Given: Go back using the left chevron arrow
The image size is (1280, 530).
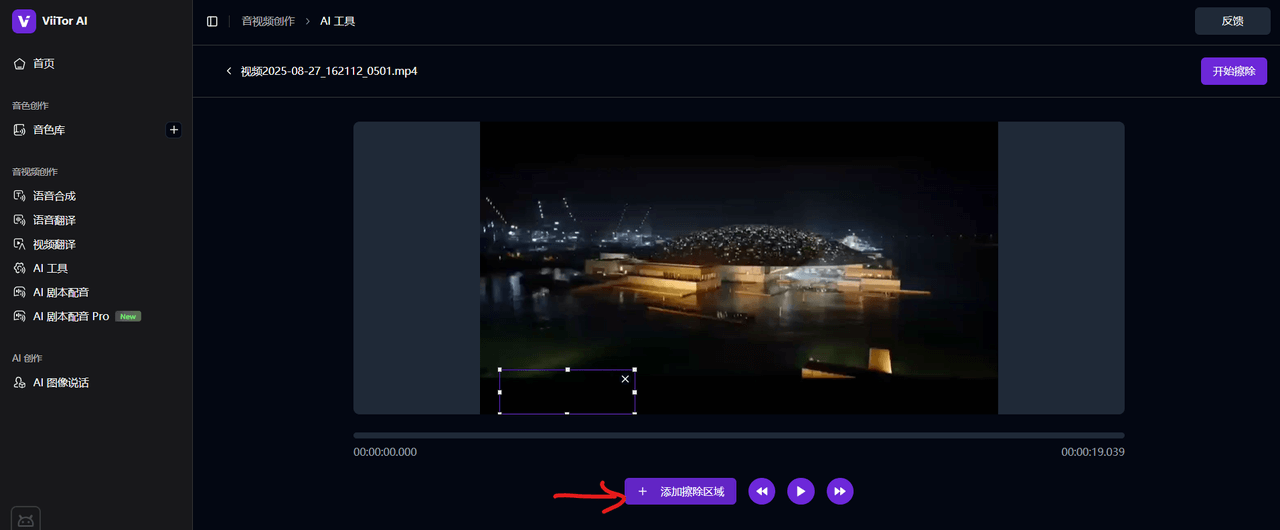Looking at the screenshot, I should [x=229, y=71].
